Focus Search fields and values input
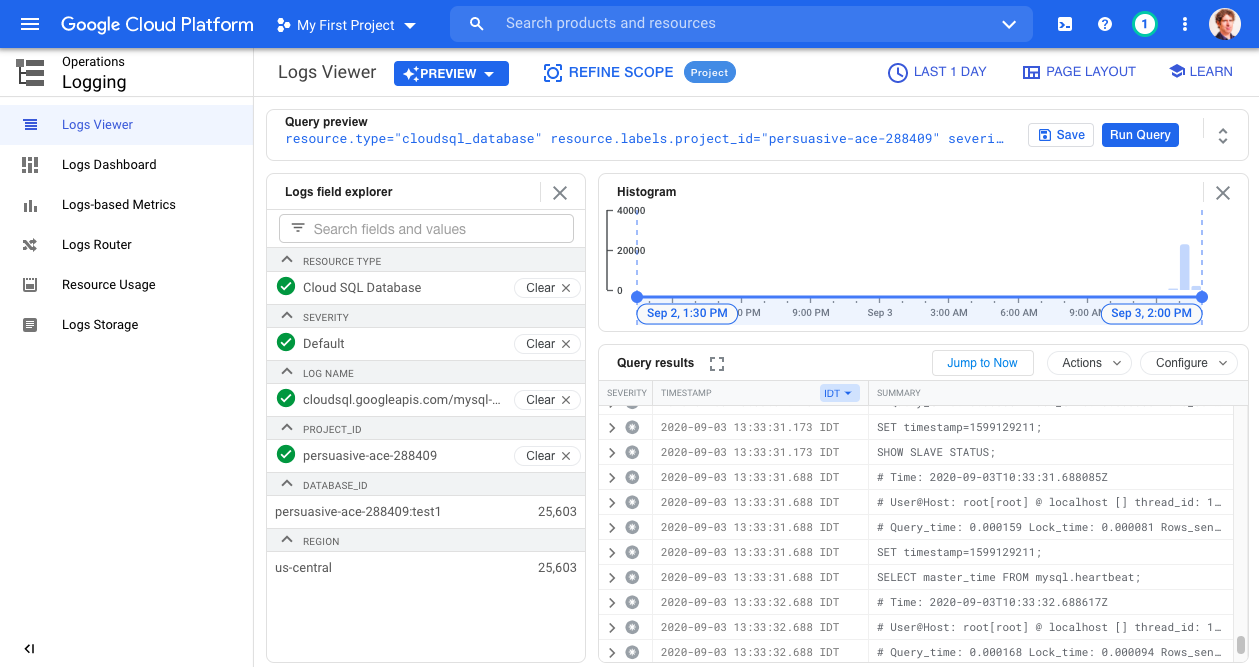The width and height of the screenshot is (1259, 667). click(426, 229)
